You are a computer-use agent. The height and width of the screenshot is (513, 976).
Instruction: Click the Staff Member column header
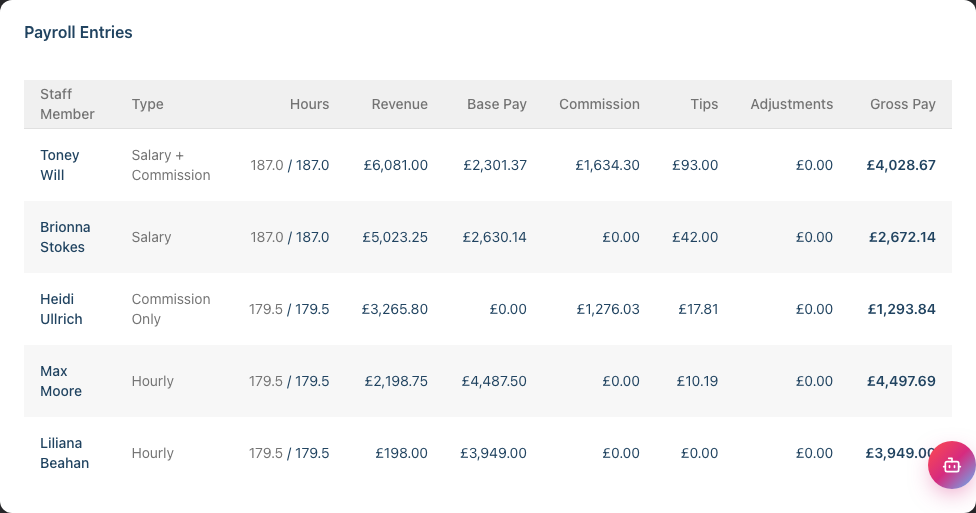click(x=67, y=104)
